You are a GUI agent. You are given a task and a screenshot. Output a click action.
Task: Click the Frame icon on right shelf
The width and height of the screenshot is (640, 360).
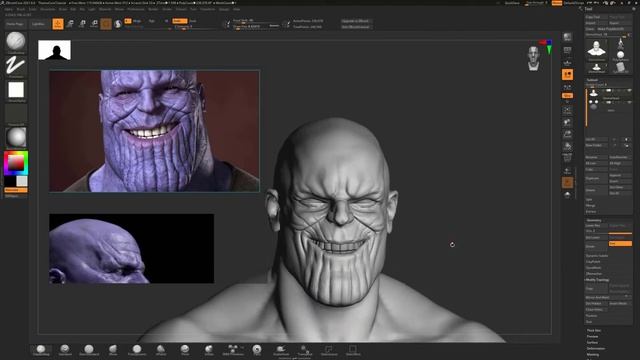pos(567,111)
